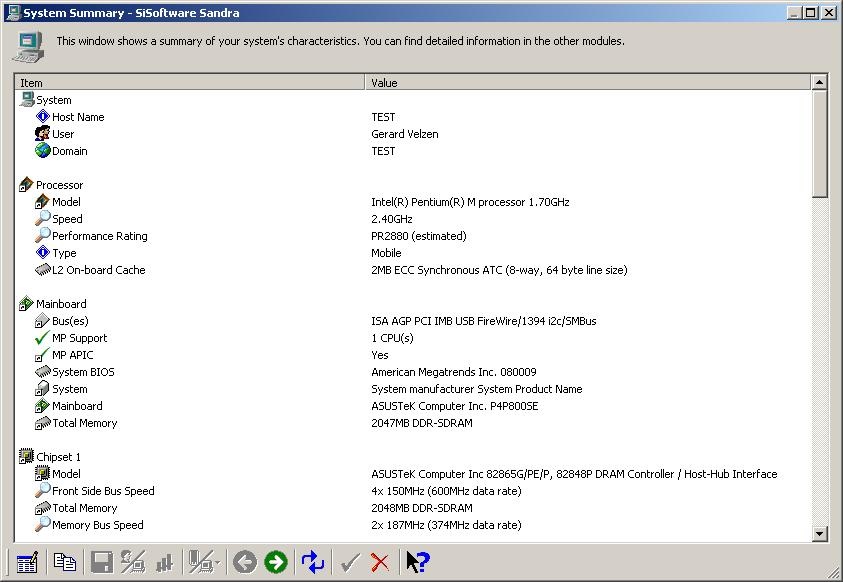Viewport: 843px width, 582px height.
Task: Select the Chipset 1 Model row
Action: (412, 473)
